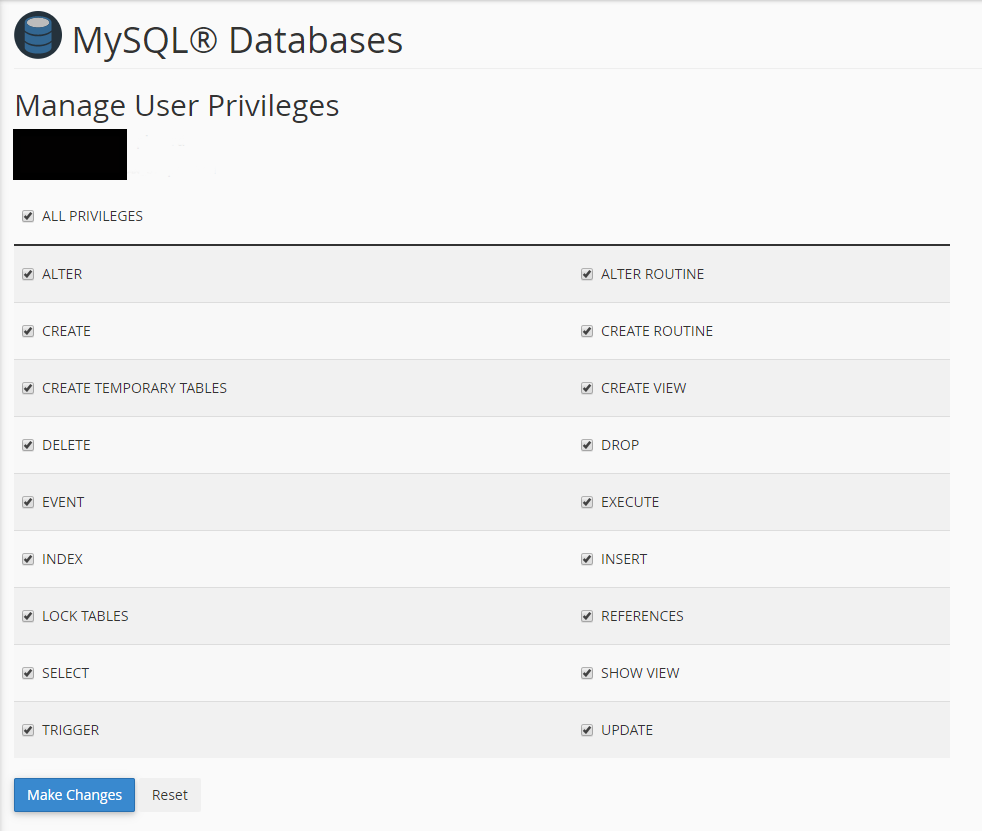Toggle the ALTER privilege checkbox
The height and width of the screenshot is (831, 982).
pos(28,274)
